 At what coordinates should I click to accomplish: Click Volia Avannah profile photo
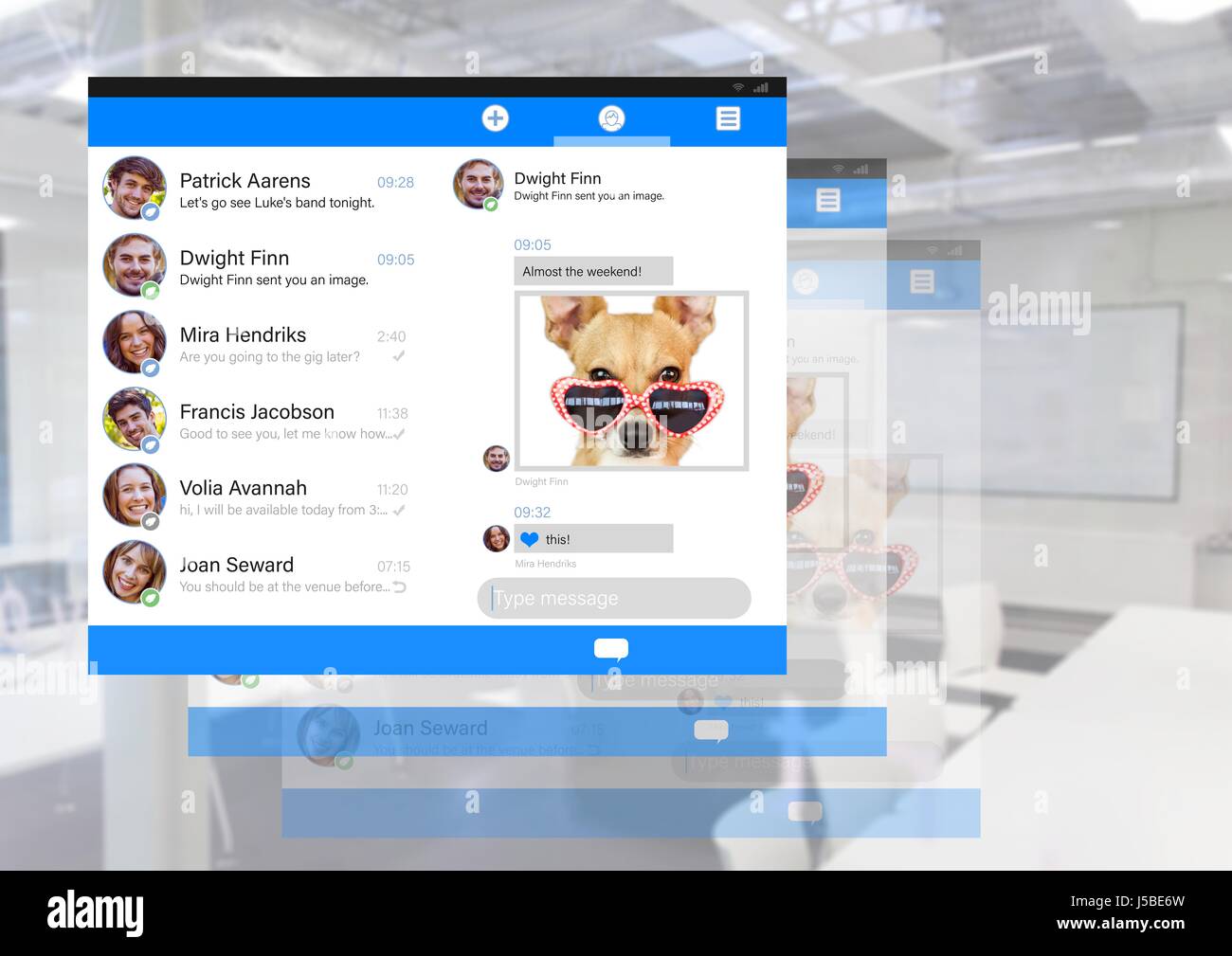(x=134, y=495)
